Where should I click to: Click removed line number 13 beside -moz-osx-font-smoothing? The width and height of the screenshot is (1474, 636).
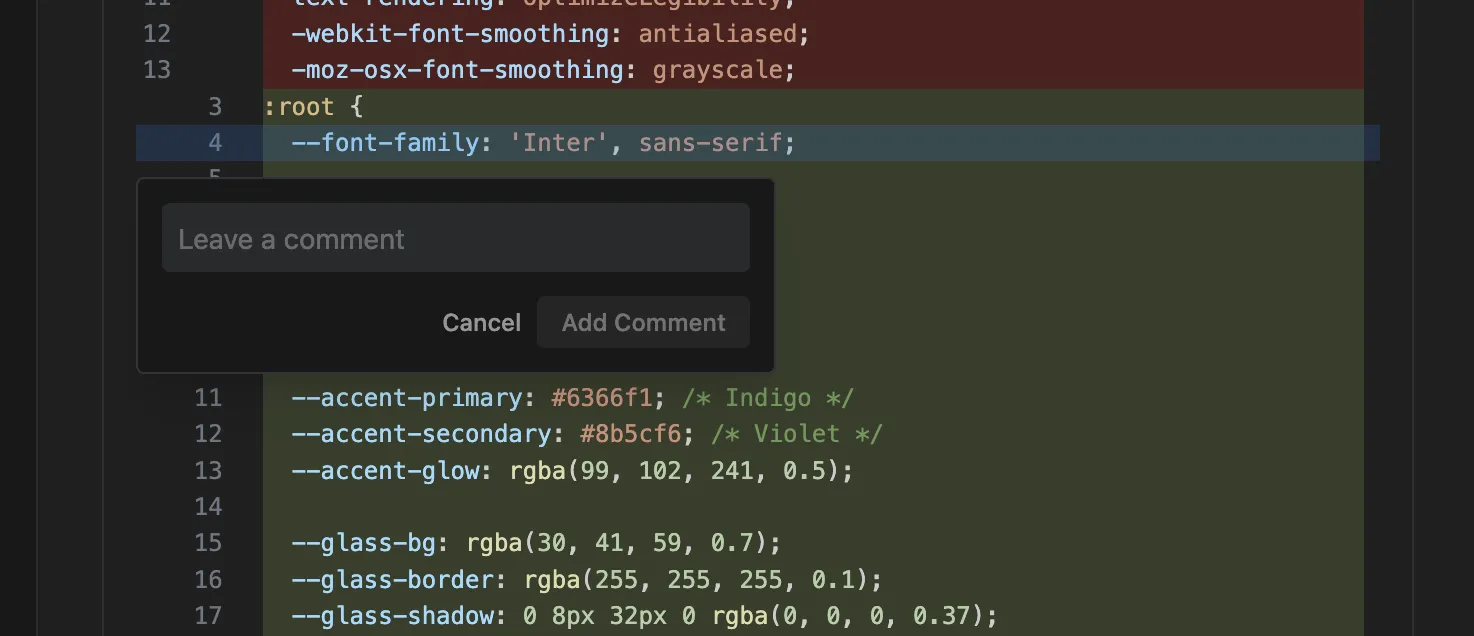[x=157, y=70]
